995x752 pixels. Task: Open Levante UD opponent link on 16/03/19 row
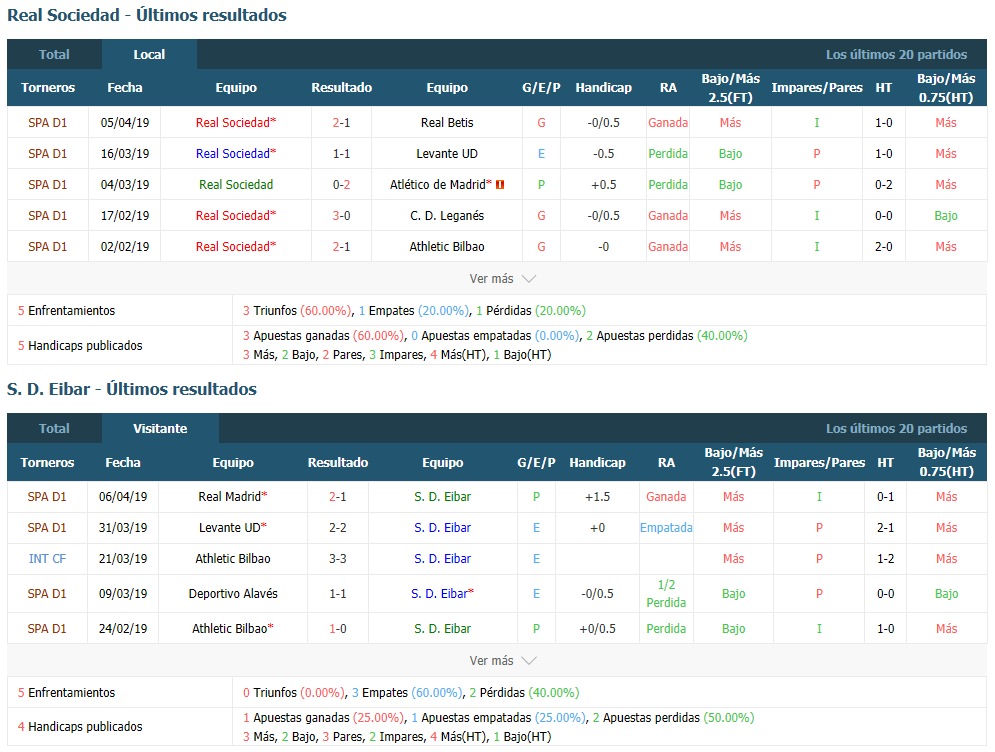tap(447, 154)
